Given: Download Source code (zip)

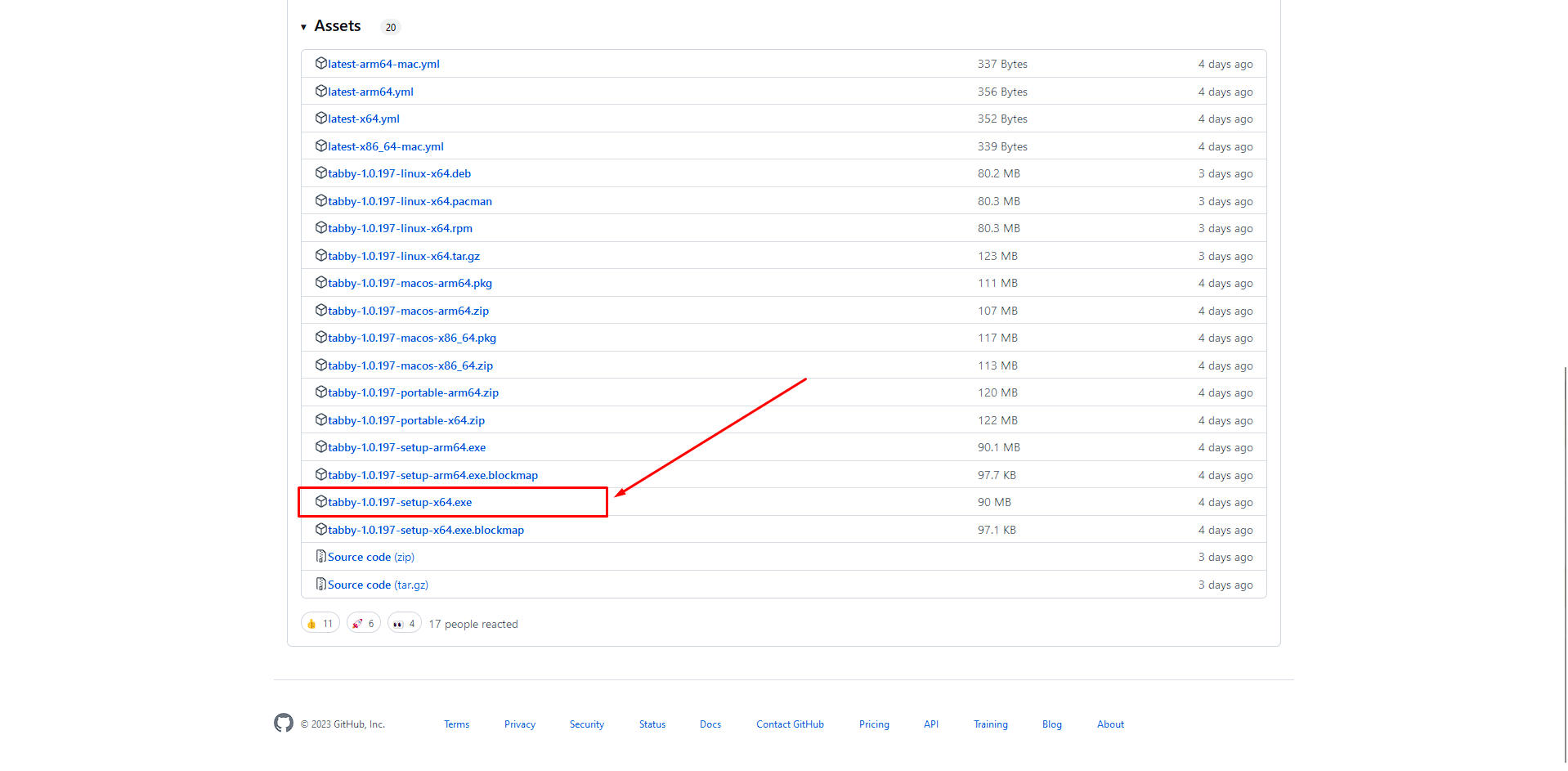Looking at the screenshot, I should coord(371,557).
